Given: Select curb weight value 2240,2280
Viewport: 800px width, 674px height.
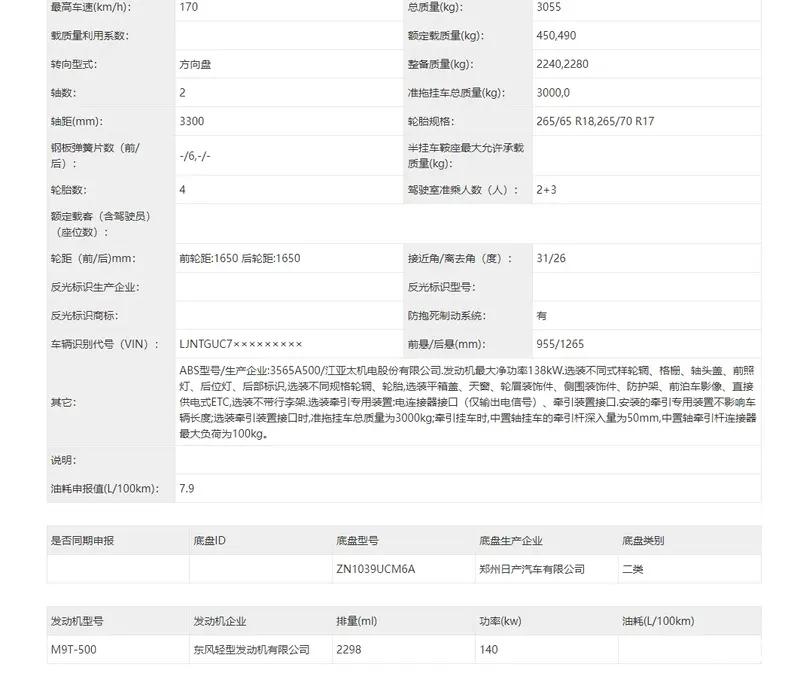Looking at the screenshot, I should (562, 64).
